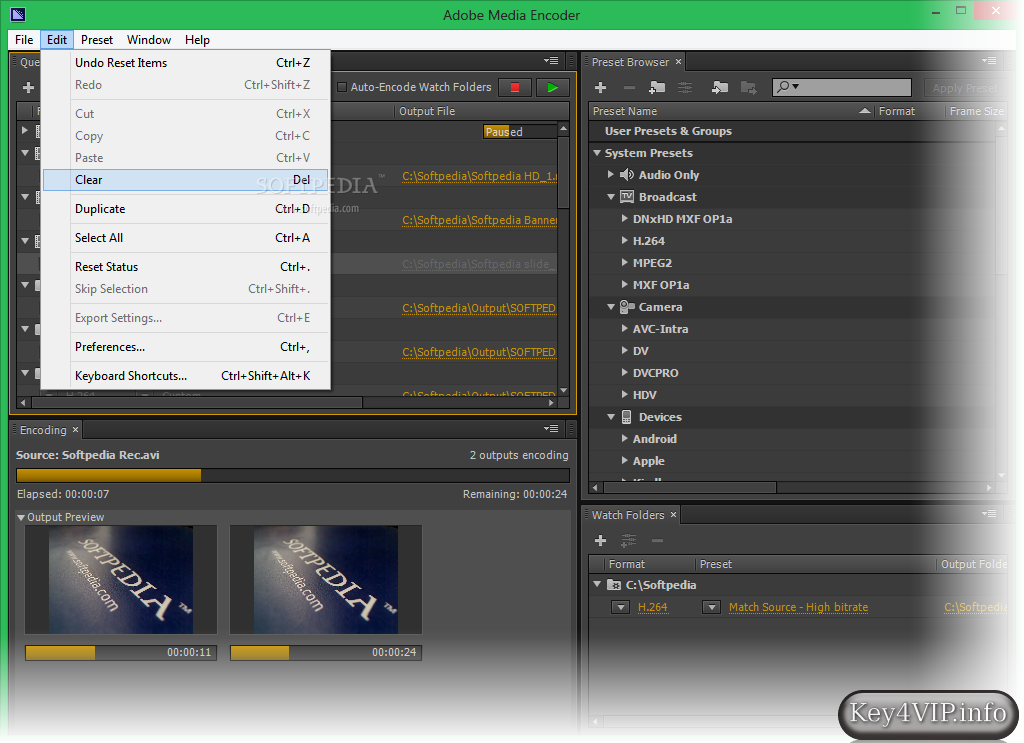Open Keyboard Shortcuts from Edit menu

[186, 375]
